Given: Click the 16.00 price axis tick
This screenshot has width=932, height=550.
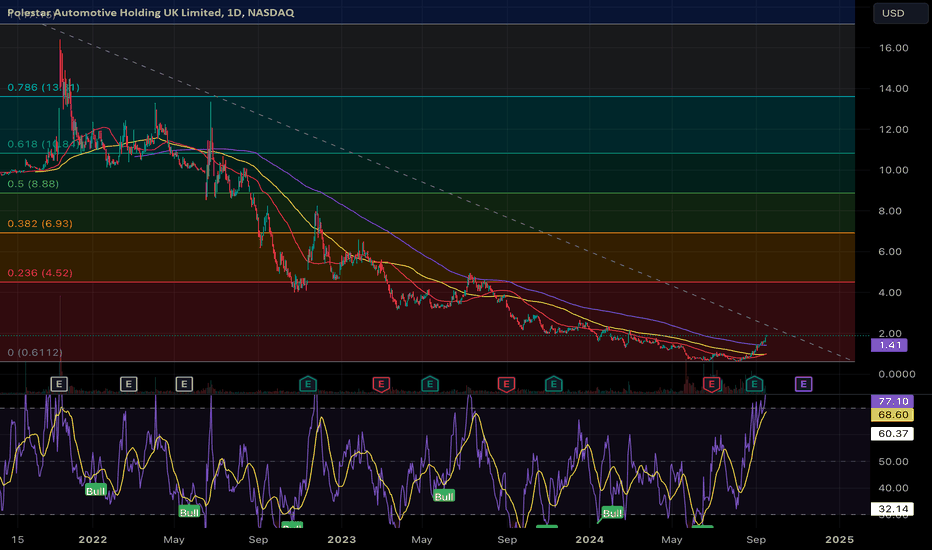Looking at the screenshot, I should click(x=893, y=48).
